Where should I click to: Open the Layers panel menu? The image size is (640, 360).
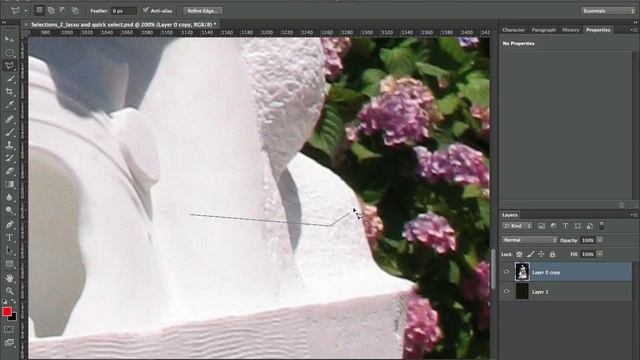(634, 215)
